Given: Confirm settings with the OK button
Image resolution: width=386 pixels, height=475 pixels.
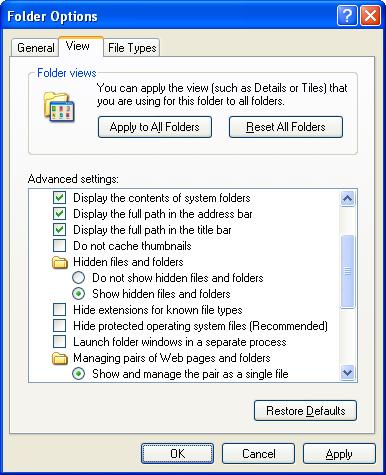Looking at the screenshot, I should 177,453.
